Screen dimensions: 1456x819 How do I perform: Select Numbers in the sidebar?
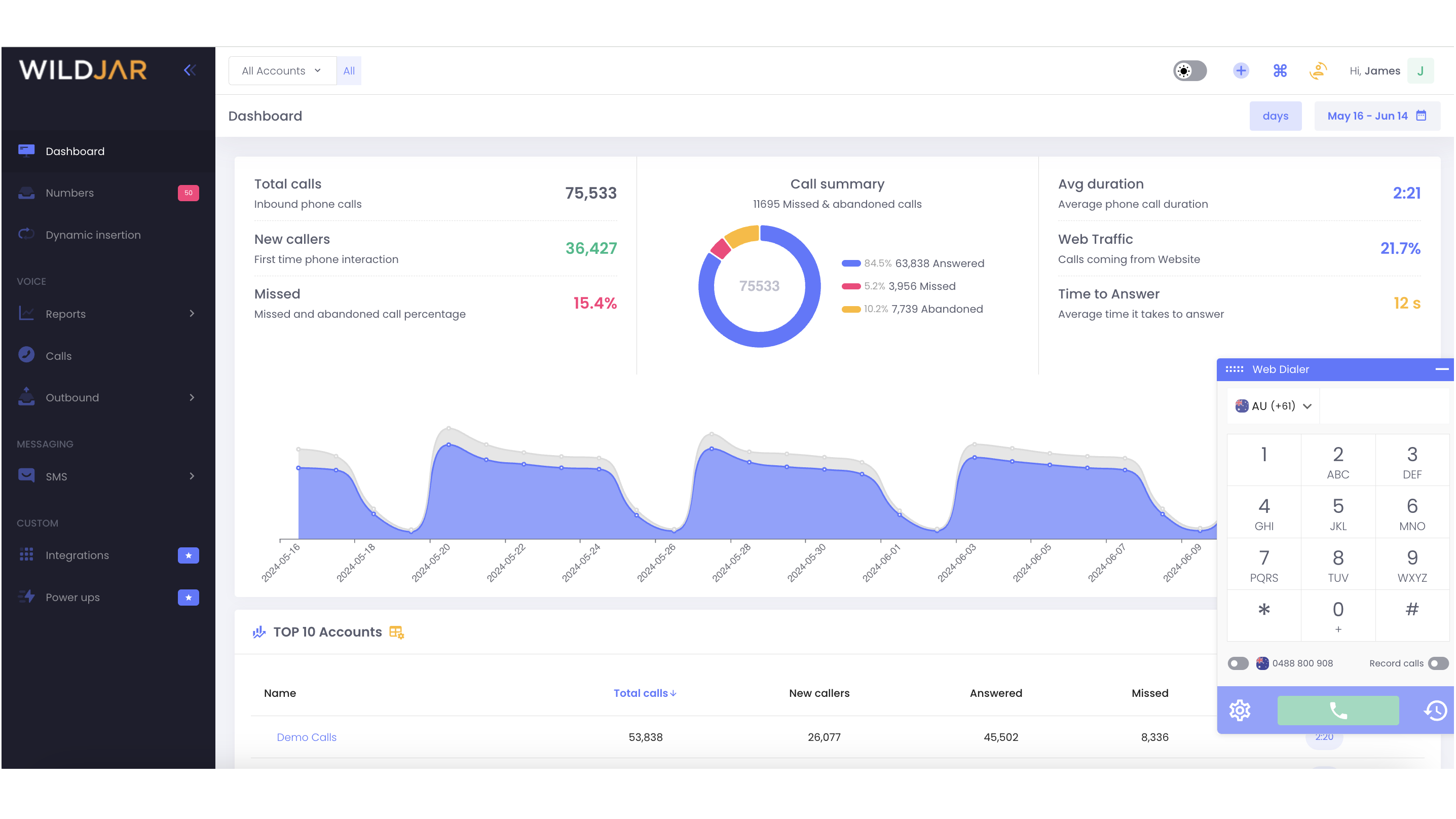[x=69, y=193]
